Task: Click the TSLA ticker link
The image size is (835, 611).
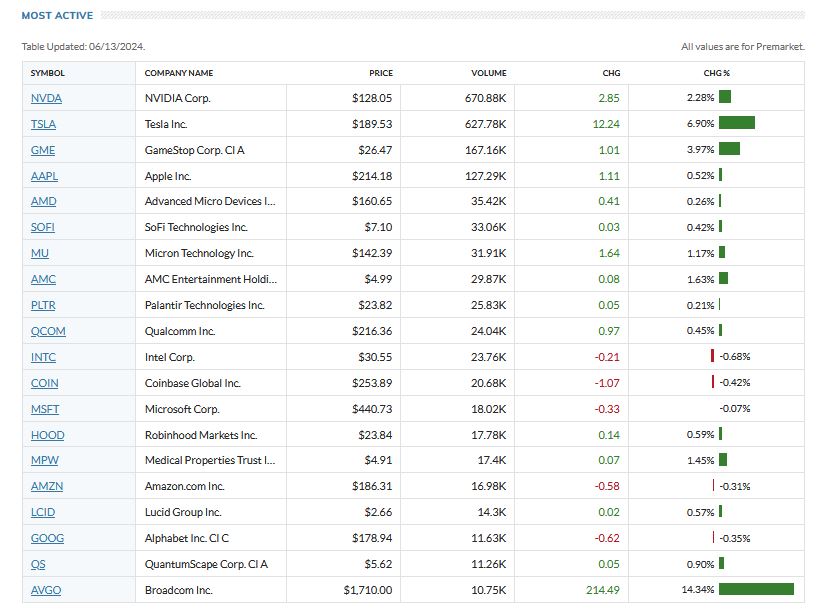Action: click(x=43, y=124)
